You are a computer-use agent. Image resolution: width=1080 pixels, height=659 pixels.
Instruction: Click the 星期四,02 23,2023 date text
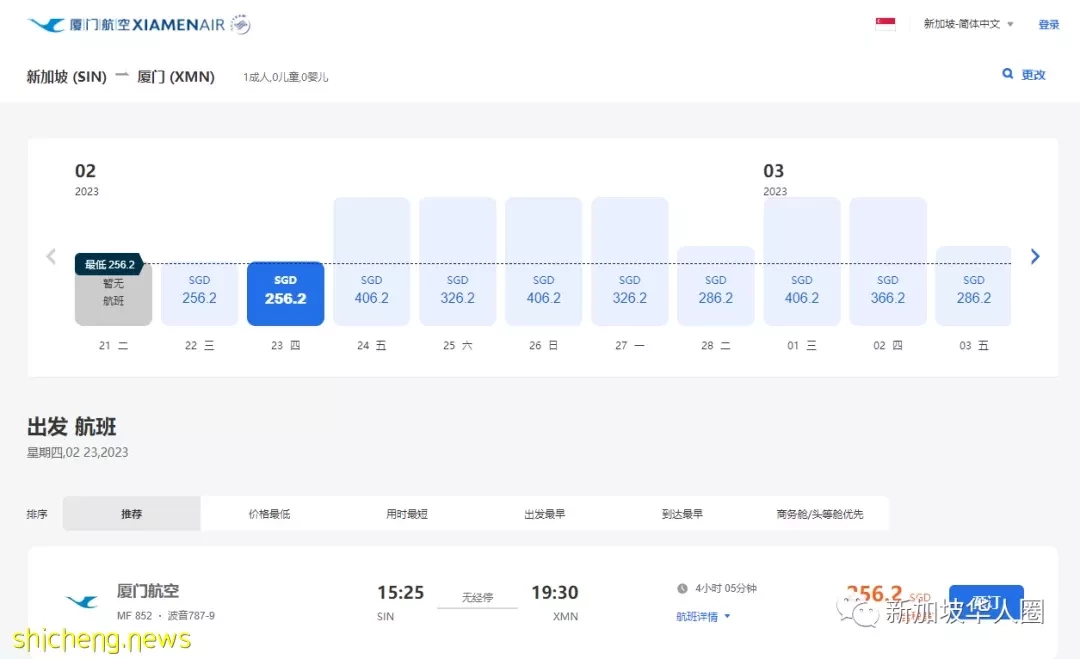pos(77,452)
